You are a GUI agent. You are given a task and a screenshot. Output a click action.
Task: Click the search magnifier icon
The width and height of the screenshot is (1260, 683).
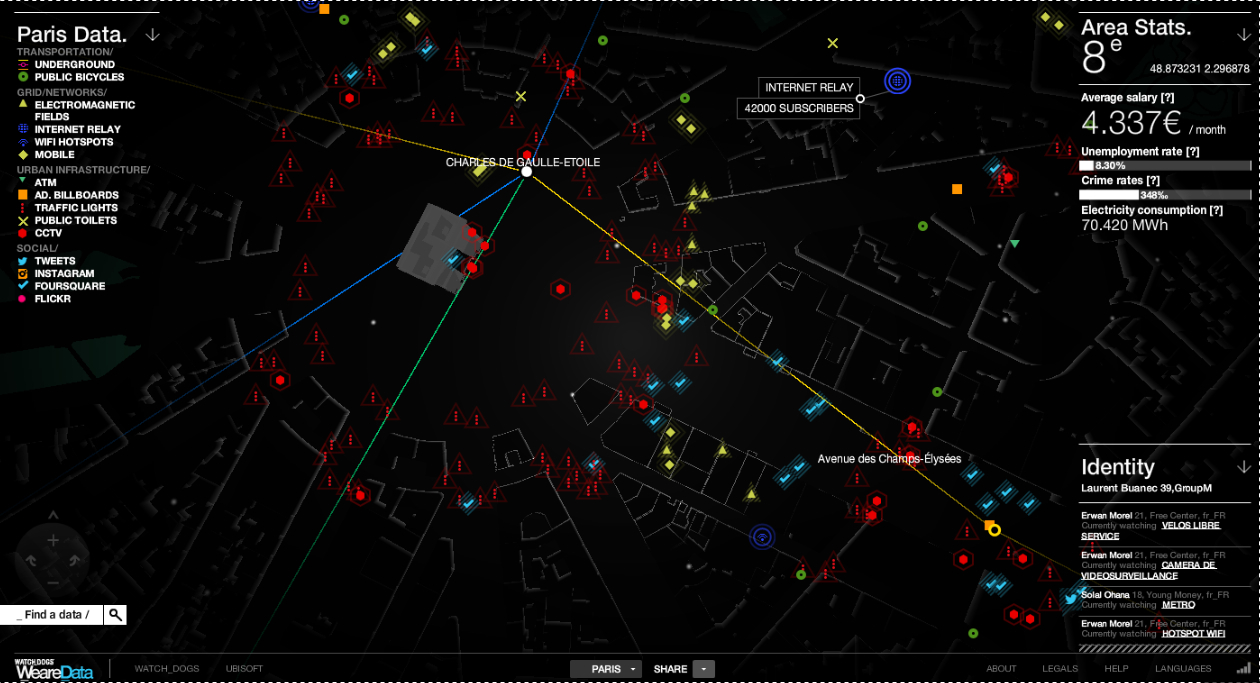(116, 615)
